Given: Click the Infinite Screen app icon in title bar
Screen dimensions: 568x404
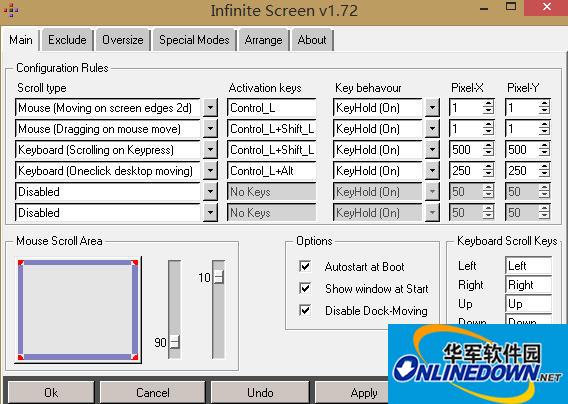Looking at the screenshot, I should pyautogui.click(x=11, y=10).
